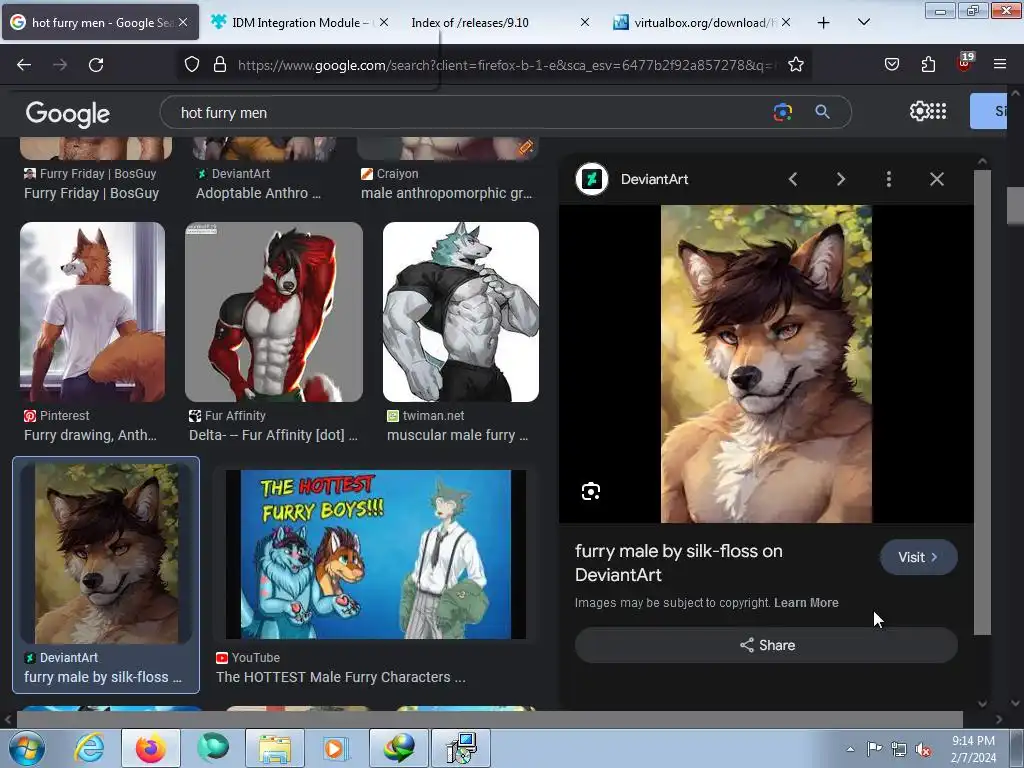Open the Furry Friday | BosGuy result title

coord(91,193)
